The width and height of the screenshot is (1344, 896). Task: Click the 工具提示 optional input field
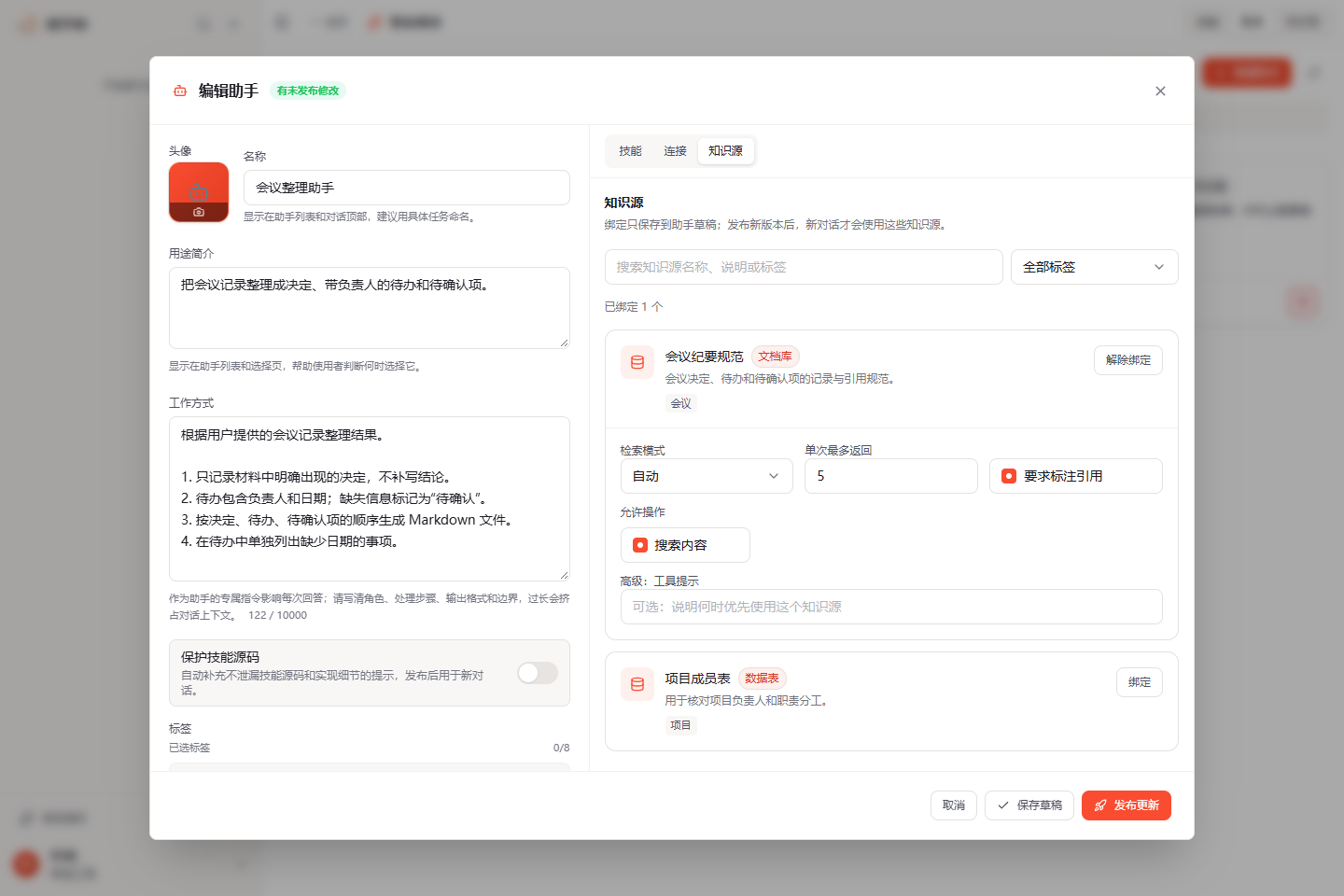coord(891,607)
